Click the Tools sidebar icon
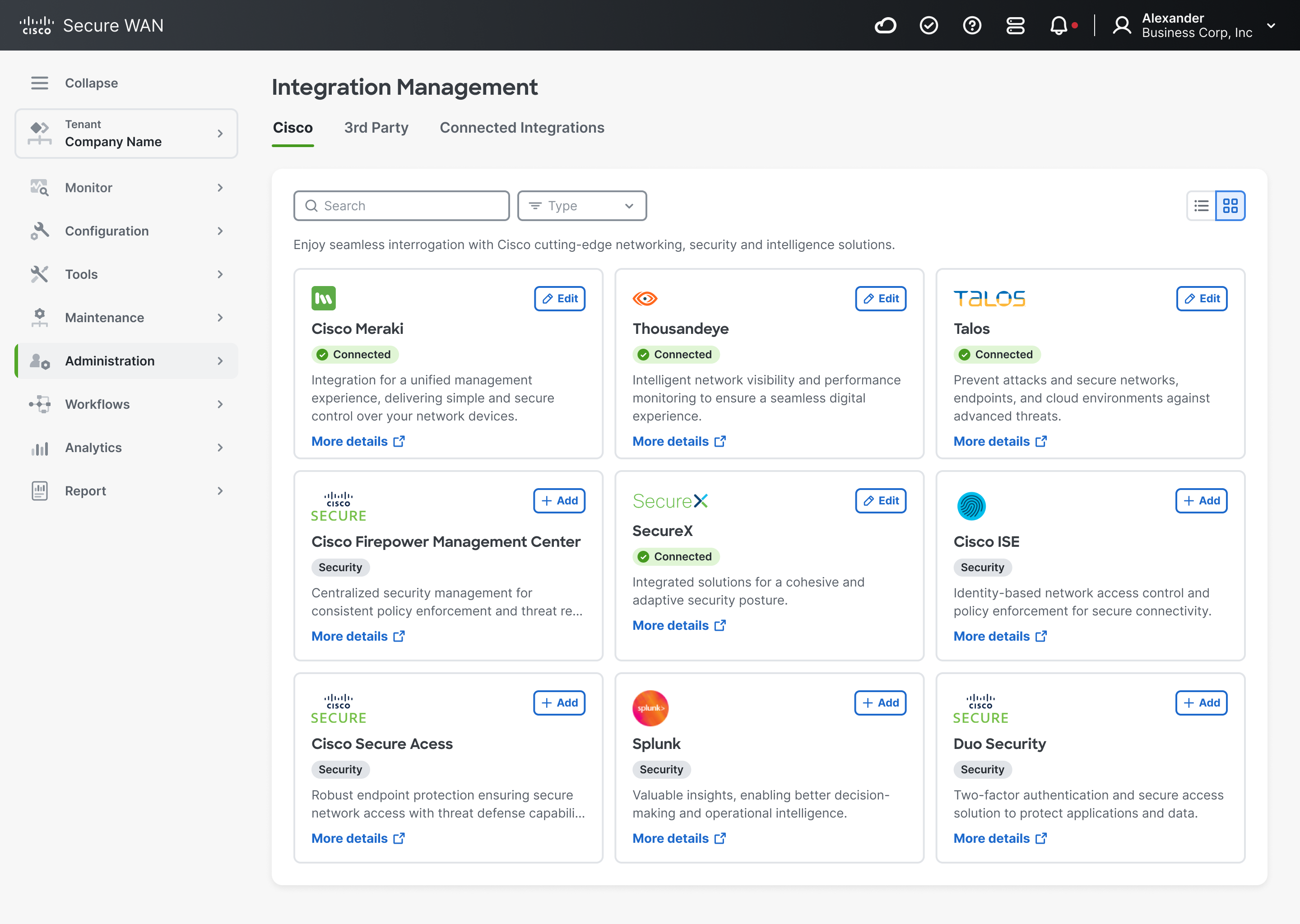The width and height of the screenshot is (1300, 924). pyautogui.click(x=39, y=274)
